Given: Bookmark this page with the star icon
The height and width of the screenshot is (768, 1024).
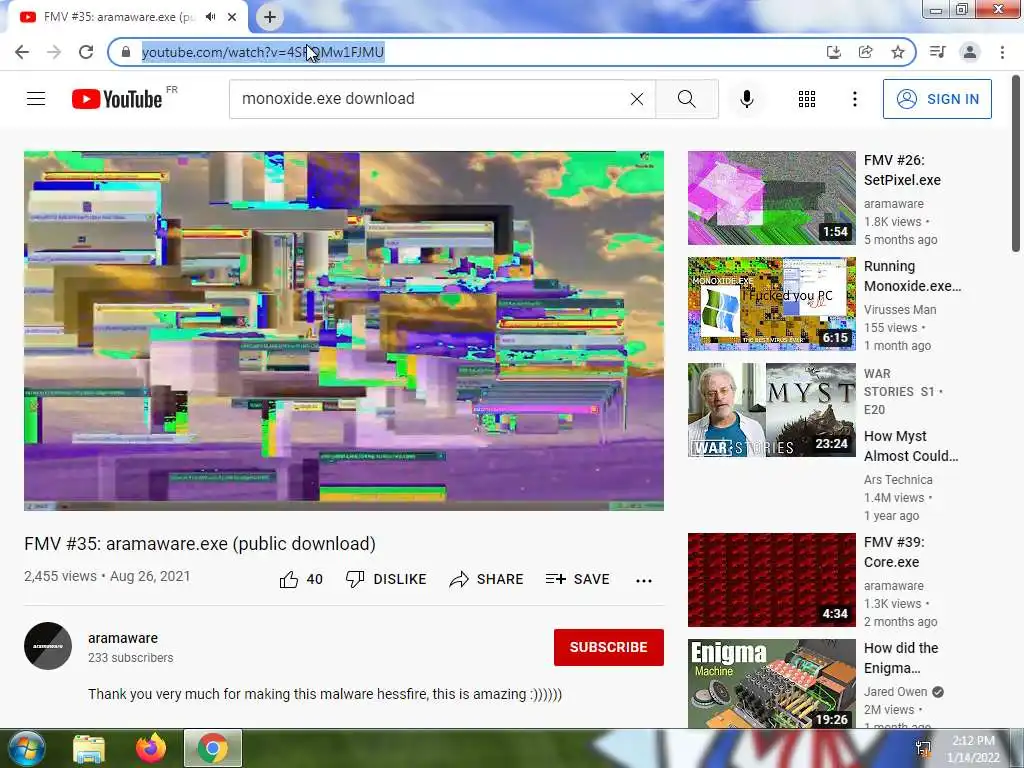Looking at the screenshot, I should (x=898, y=52).
